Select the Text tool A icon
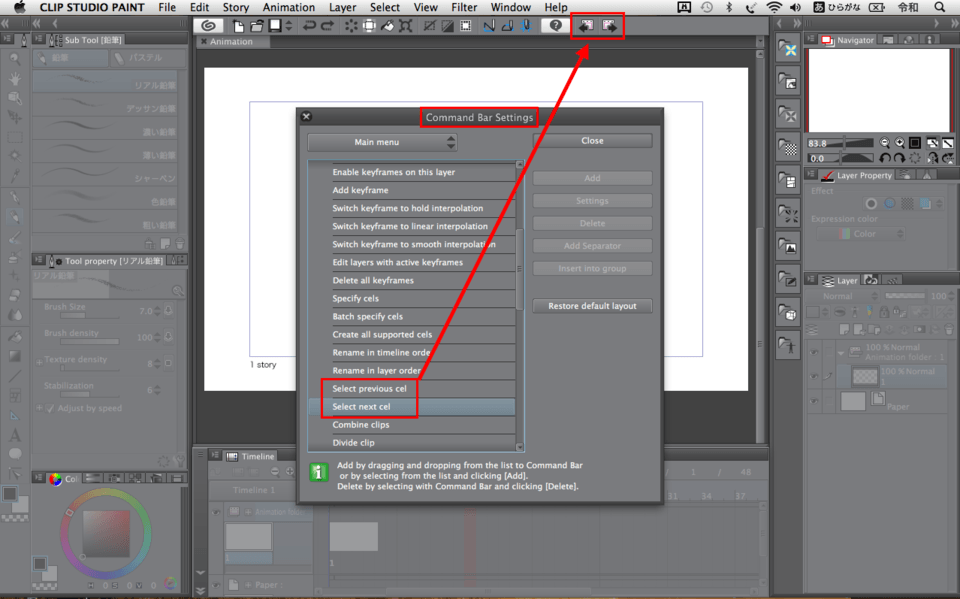This screenshot has height=599, width=960. click(x=15, y=435)
